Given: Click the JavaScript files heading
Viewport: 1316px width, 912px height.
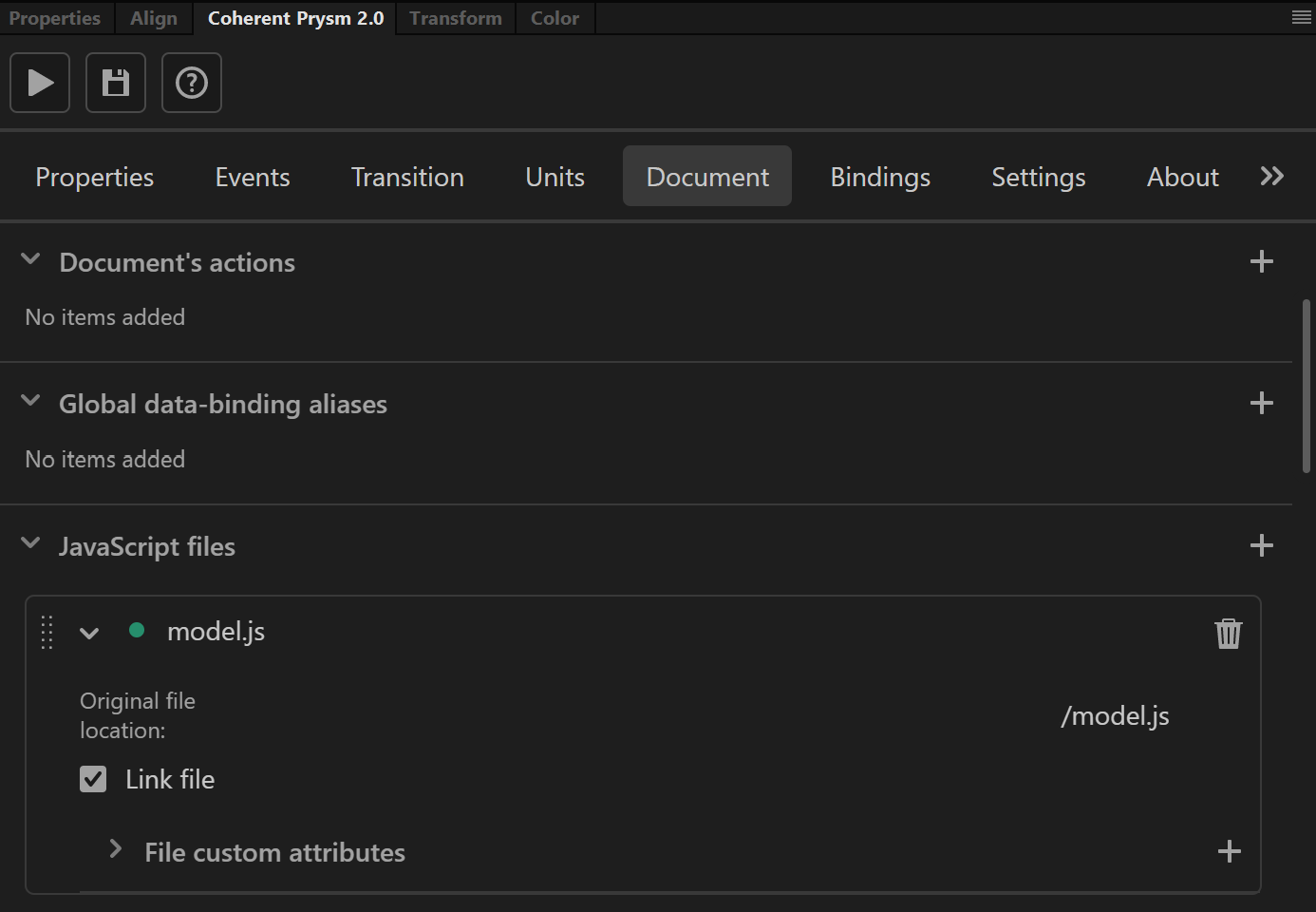Looking at the screenshot, I should tap(147, 546).
